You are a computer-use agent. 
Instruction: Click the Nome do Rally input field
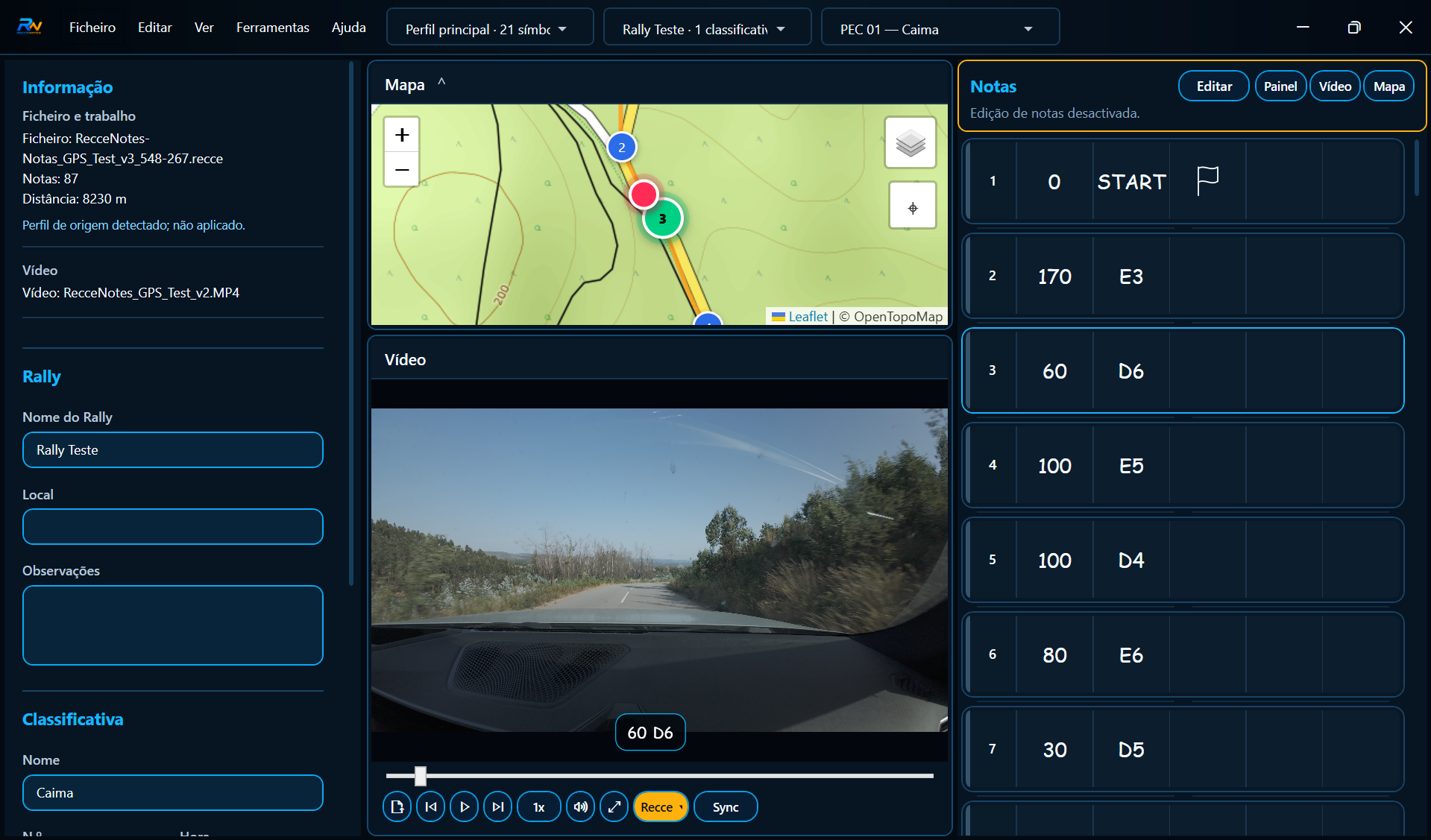click(x=173, y=450)
